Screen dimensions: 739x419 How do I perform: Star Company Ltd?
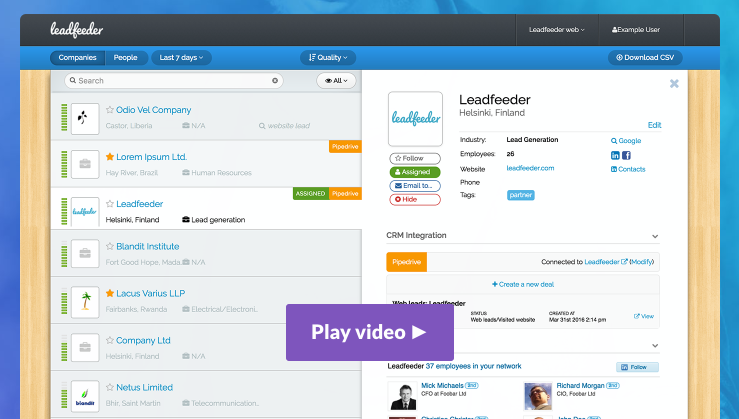tap(110, 340)
